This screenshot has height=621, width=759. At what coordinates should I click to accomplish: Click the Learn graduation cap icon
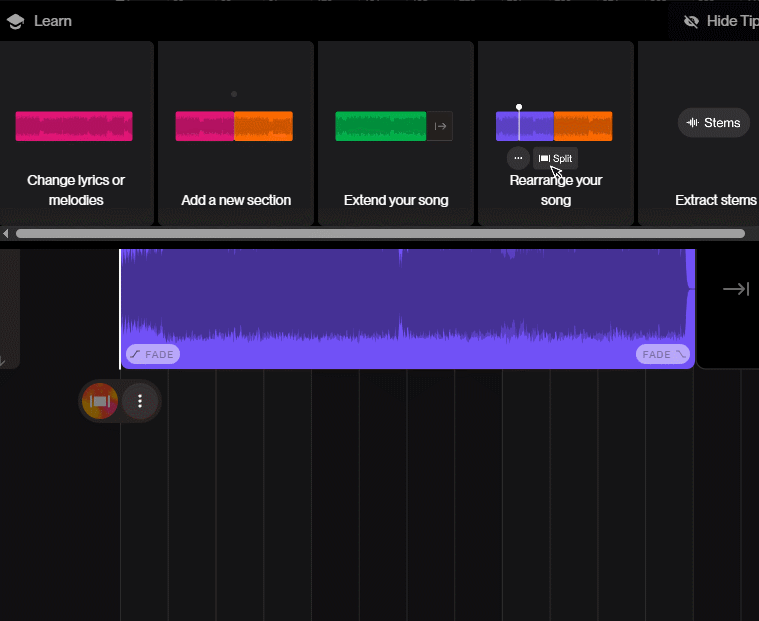pos(15,21)
